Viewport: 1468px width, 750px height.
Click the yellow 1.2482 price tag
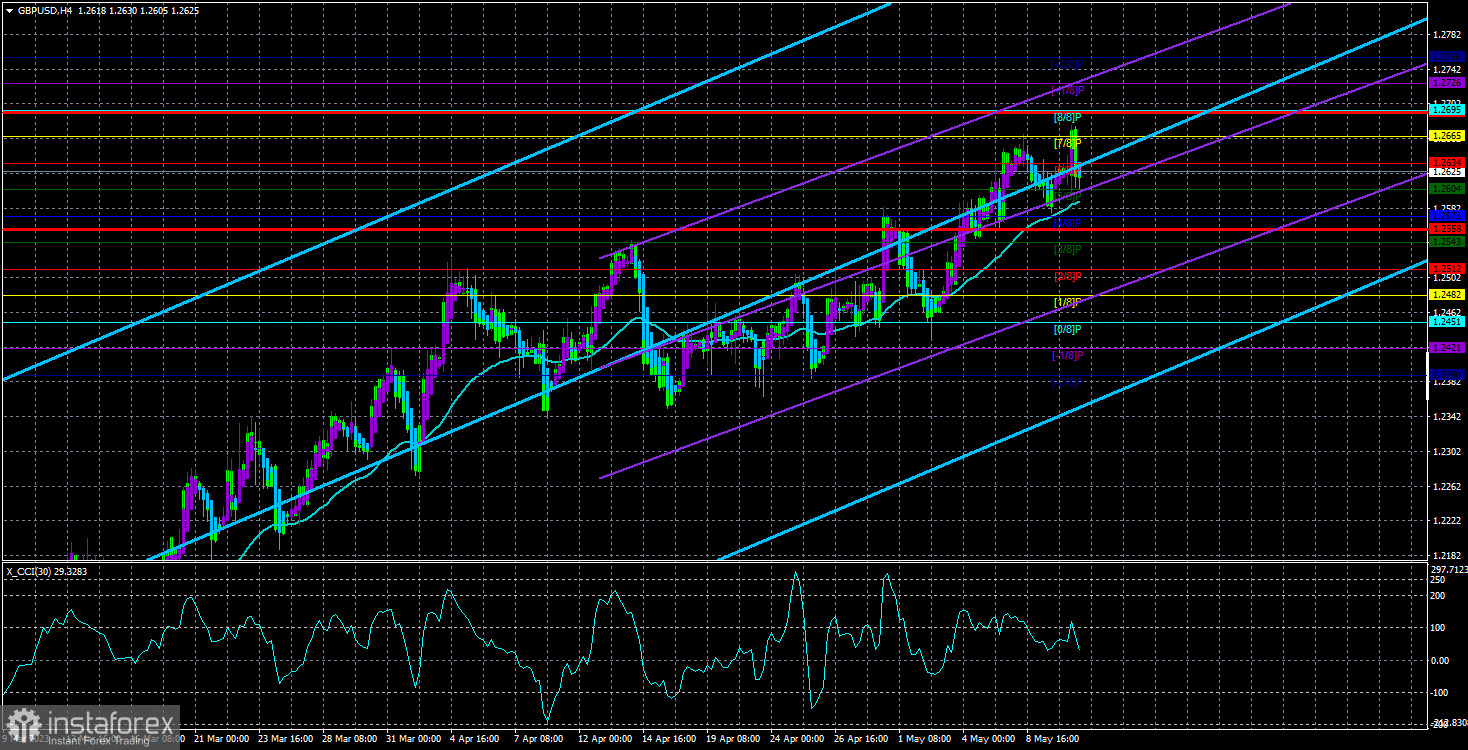[x=1448, y=295]
